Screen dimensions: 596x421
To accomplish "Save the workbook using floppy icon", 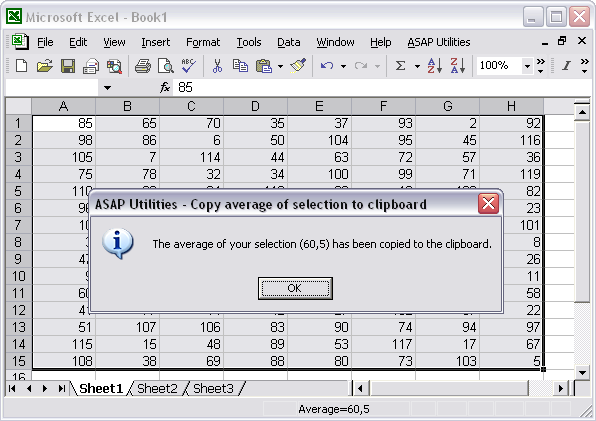I will [x=68, y=66].
